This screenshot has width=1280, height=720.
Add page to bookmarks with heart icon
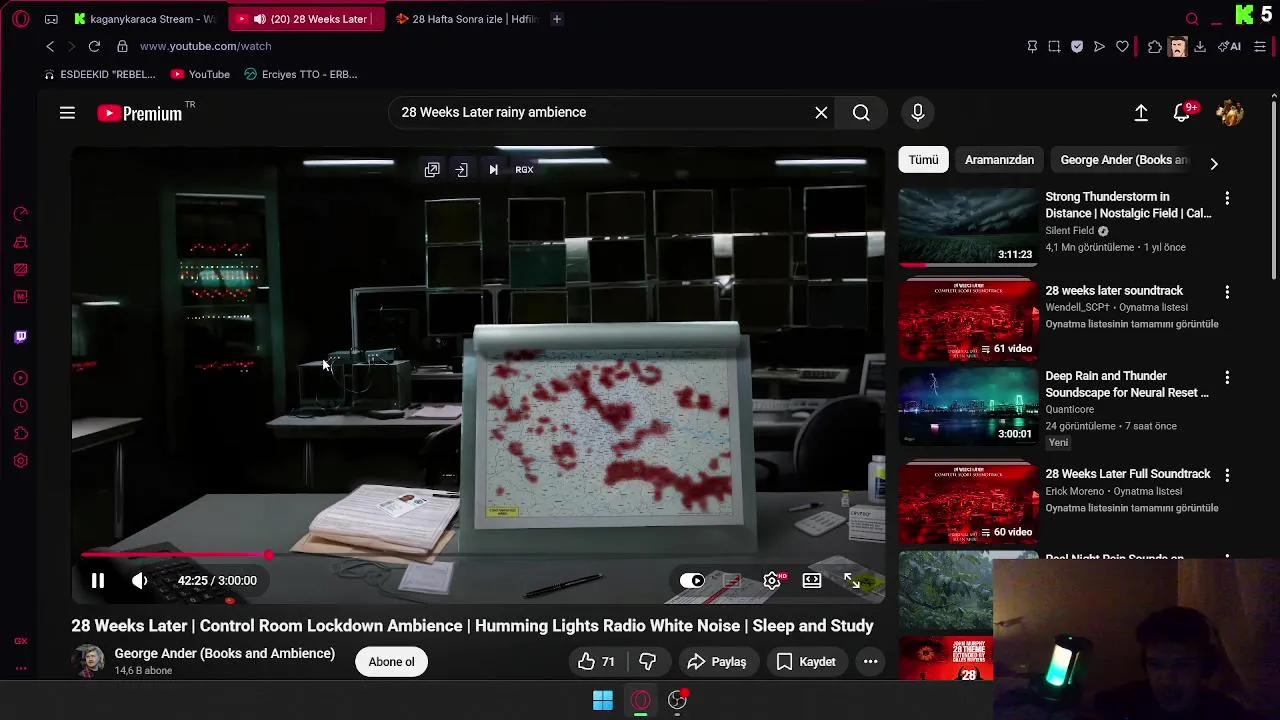coord(1122,46)
